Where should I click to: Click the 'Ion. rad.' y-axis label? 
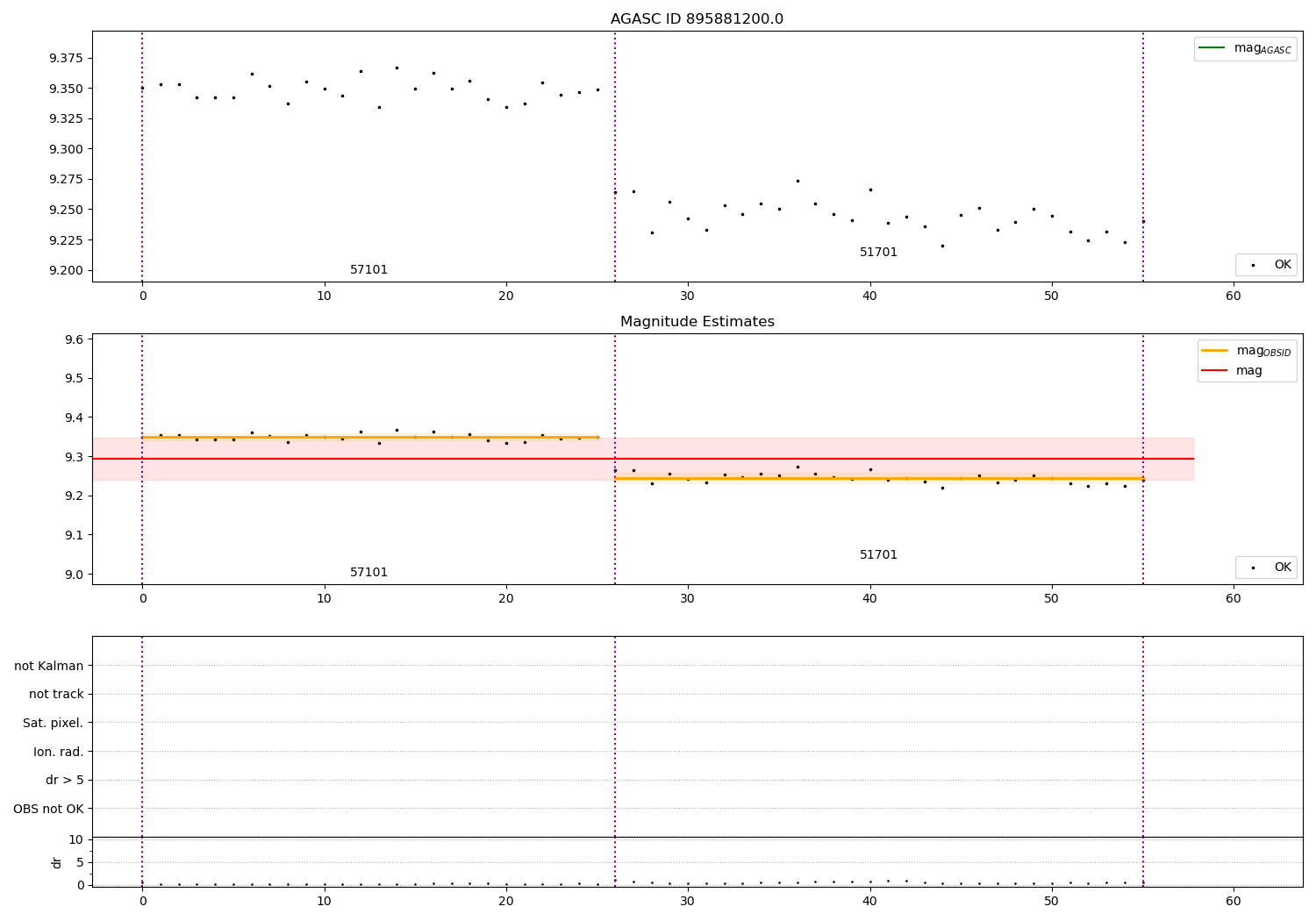pyautogui.click(x=59, y=752)
